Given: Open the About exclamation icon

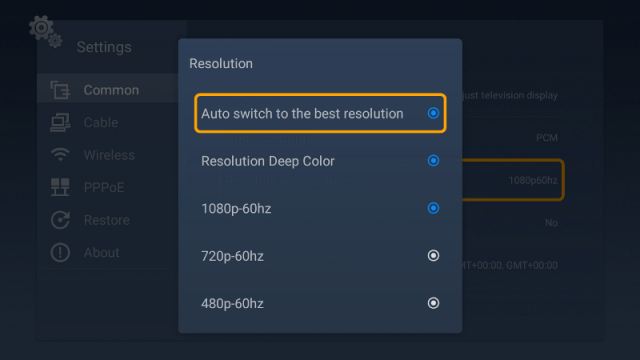Looking at the screenshot, I should (60, 252).
